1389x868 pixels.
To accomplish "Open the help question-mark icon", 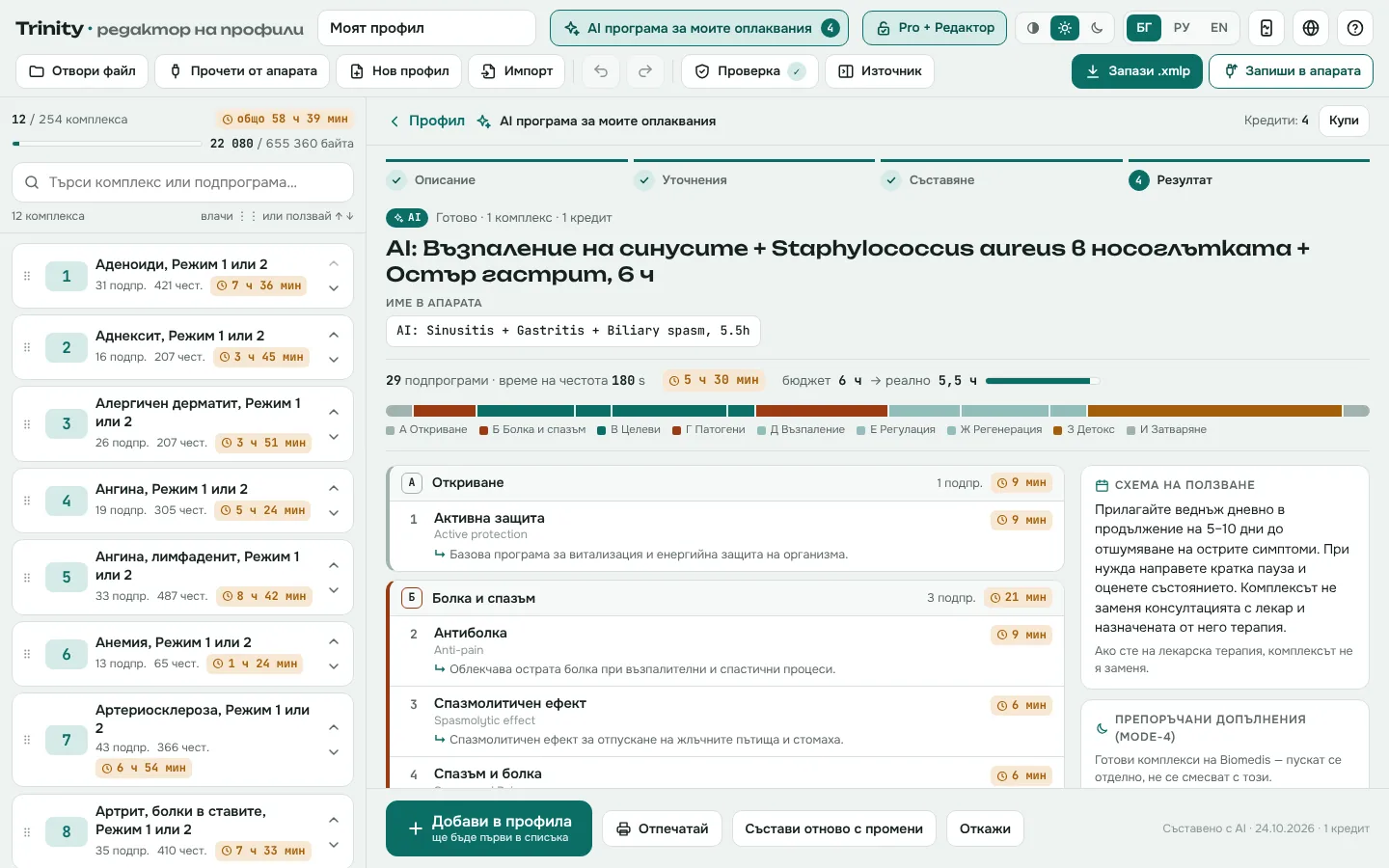I will tap(1355, 28).
